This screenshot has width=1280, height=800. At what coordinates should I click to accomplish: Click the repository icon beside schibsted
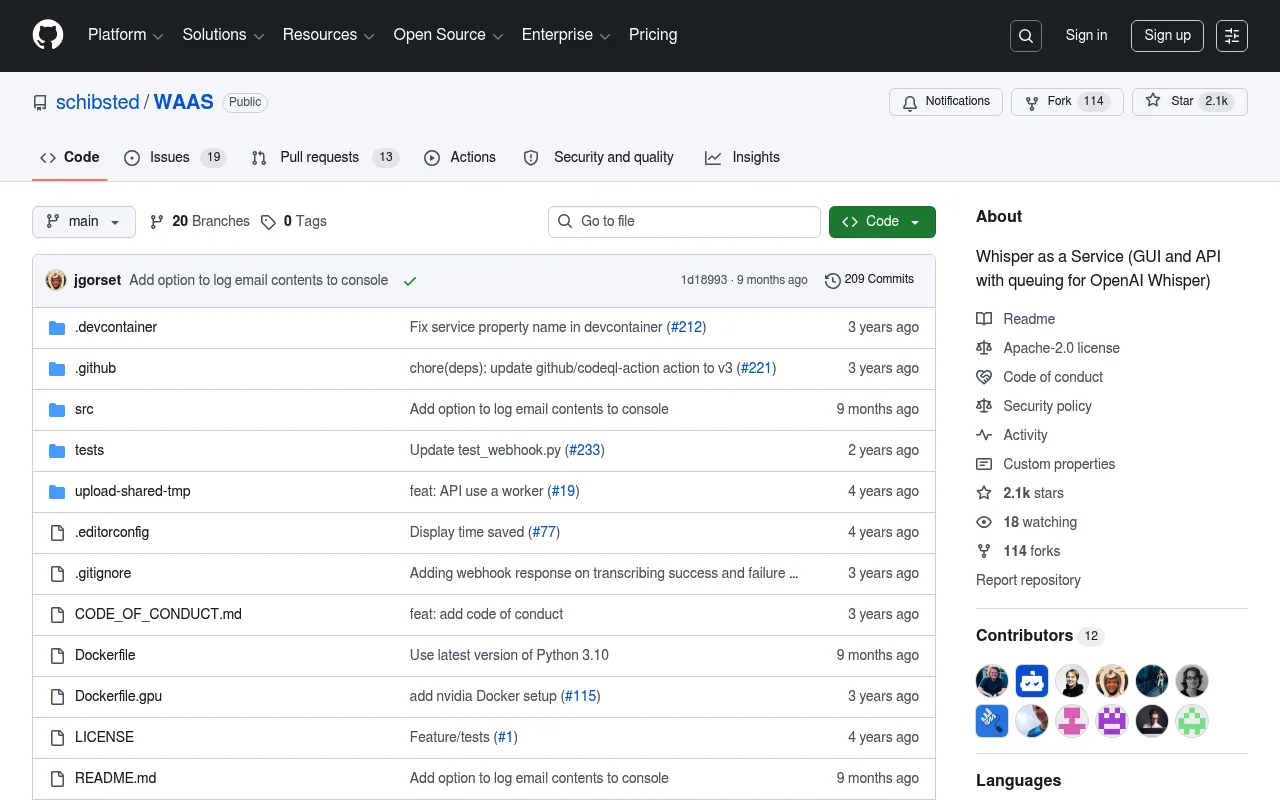[40, 103]
